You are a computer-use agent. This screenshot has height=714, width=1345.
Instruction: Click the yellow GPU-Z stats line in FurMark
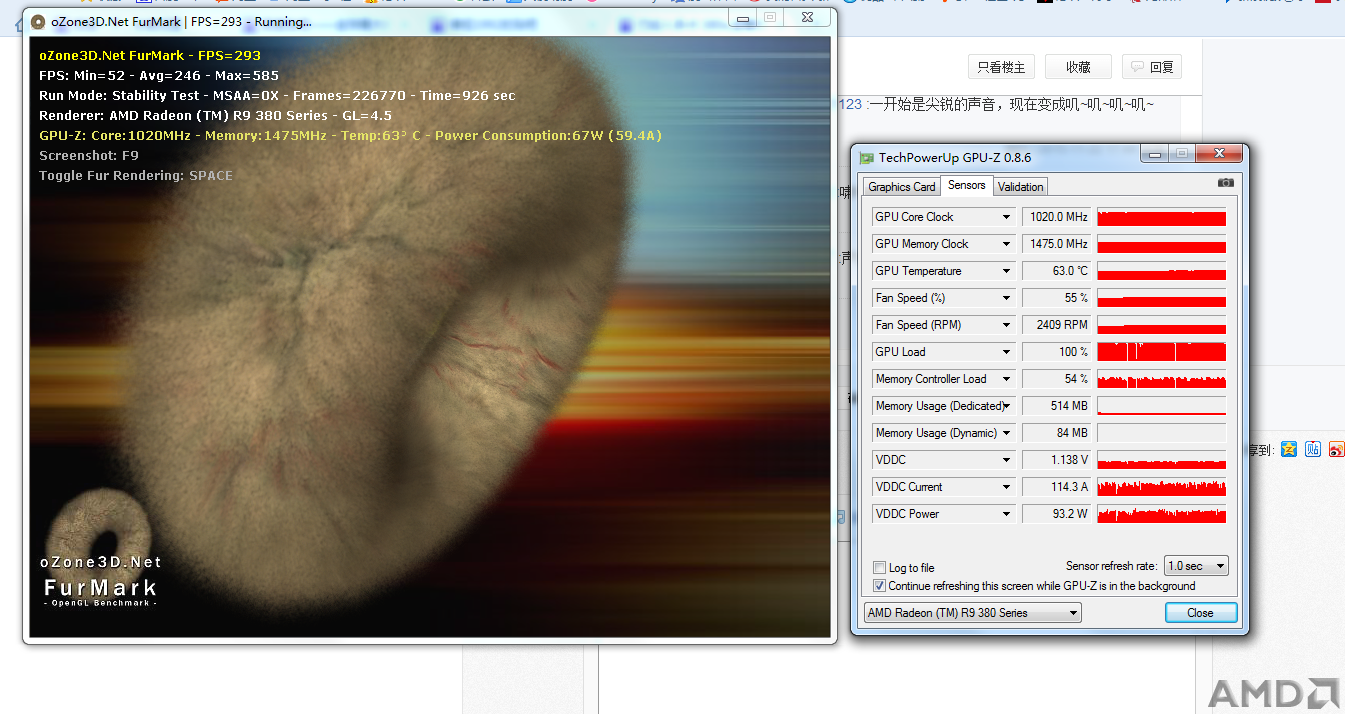coord(350,136)
